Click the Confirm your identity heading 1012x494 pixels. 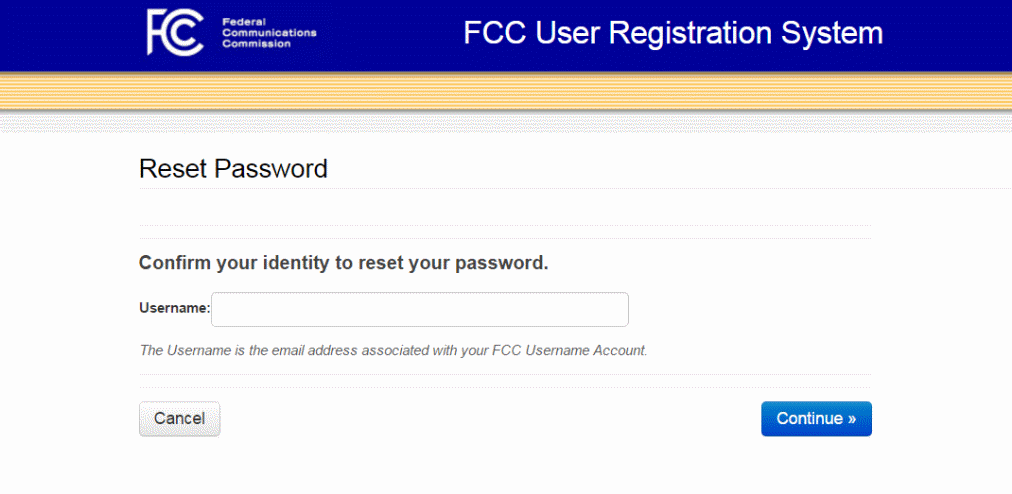[343, 264]
